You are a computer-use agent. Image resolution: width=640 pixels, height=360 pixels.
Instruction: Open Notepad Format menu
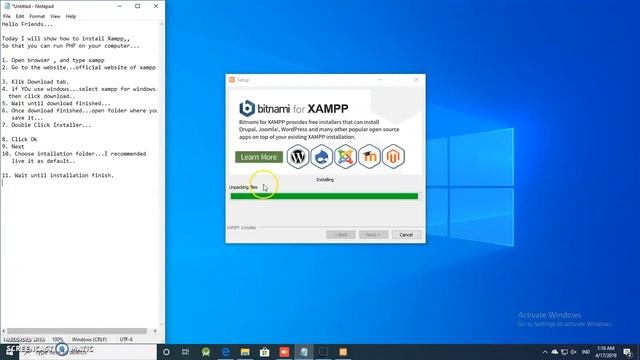point(37,16)
